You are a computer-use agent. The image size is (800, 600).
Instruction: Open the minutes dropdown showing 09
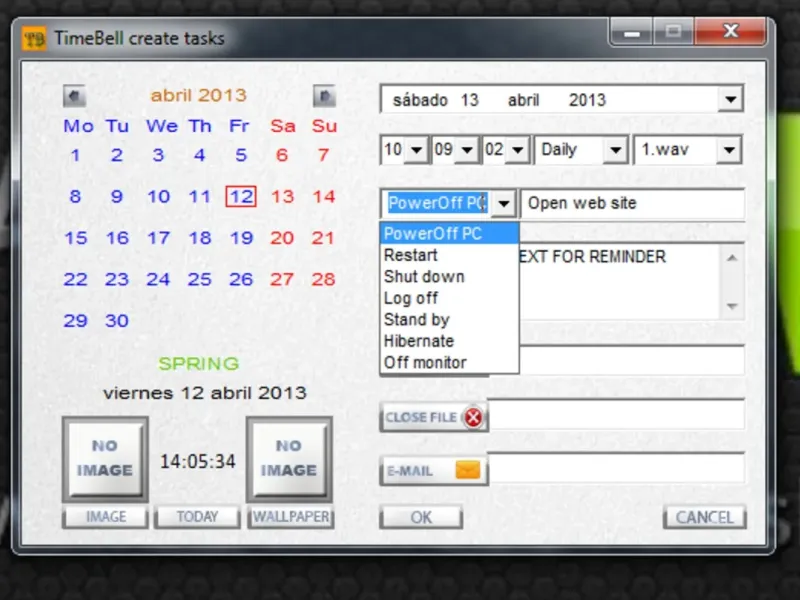tap(467, 150)
